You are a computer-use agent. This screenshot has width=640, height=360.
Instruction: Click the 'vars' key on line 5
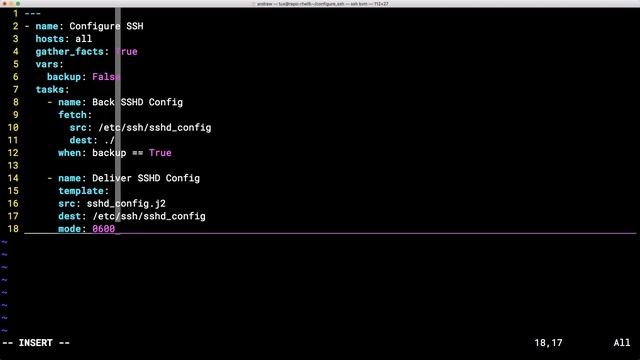tap(47, 64)
